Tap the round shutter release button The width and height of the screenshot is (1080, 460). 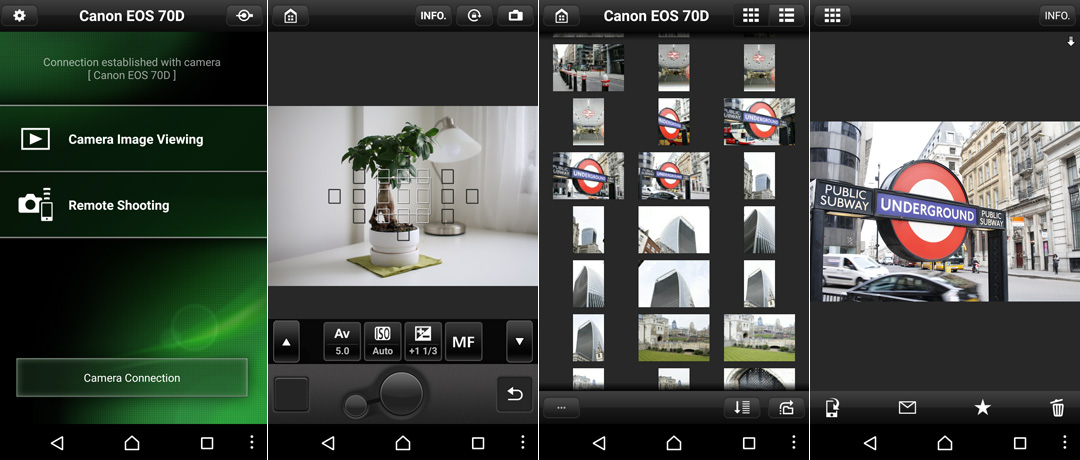[401, 393]
